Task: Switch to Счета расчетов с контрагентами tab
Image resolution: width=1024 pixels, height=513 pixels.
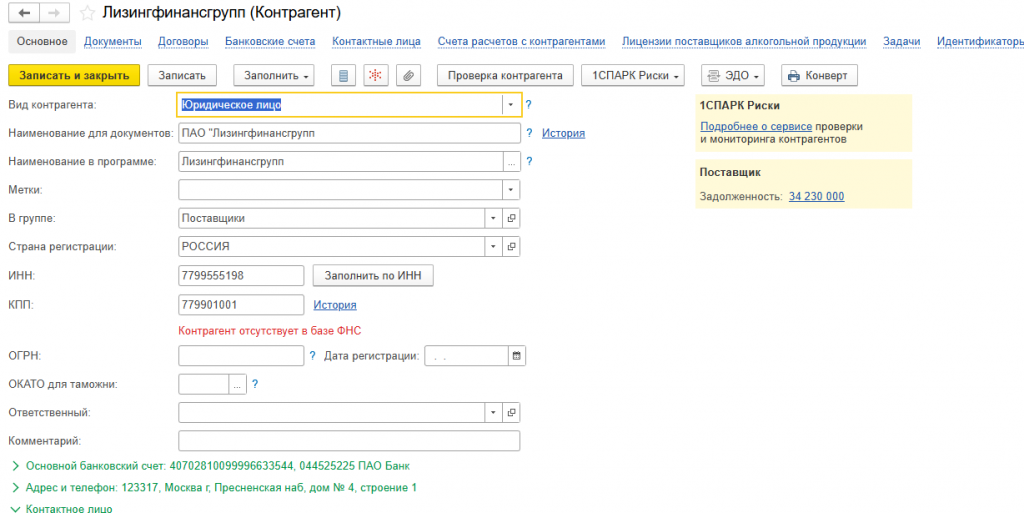Action: pos(522,42)
